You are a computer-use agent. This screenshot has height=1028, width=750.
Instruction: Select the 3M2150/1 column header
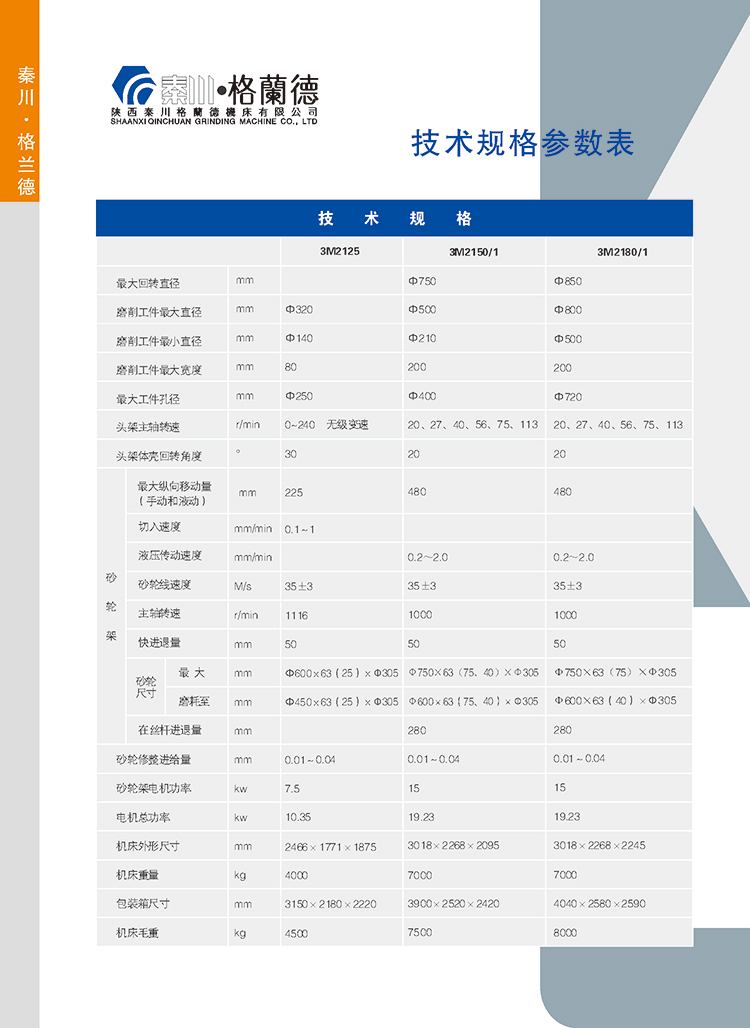point(473,252)
